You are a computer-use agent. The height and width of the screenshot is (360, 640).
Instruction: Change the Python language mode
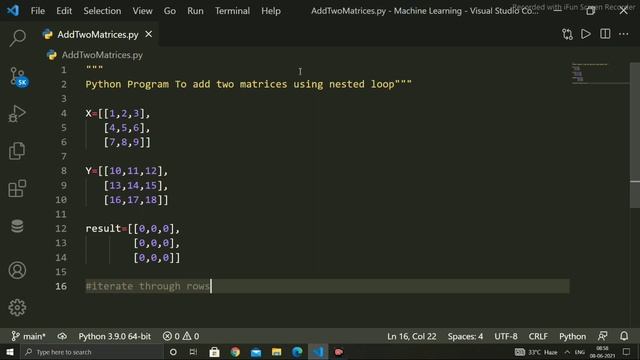pos(572,336)
